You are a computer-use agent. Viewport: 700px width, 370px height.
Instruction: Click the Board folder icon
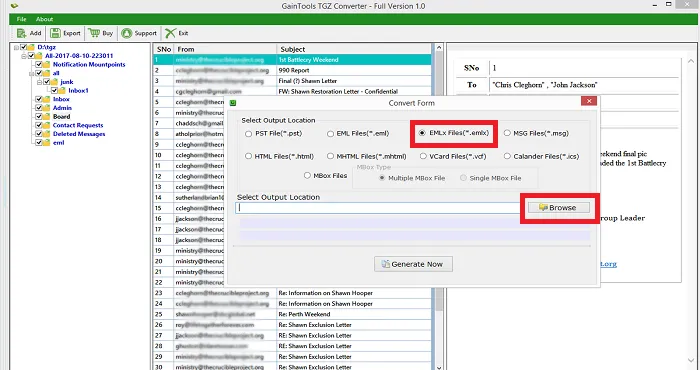(47, 116)
